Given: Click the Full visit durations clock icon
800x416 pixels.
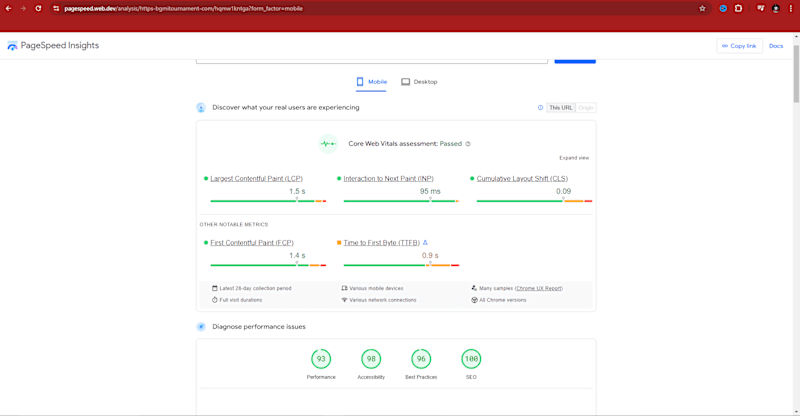Looking at the screenshot, I should pyautogui.click(x=215, y=300).
